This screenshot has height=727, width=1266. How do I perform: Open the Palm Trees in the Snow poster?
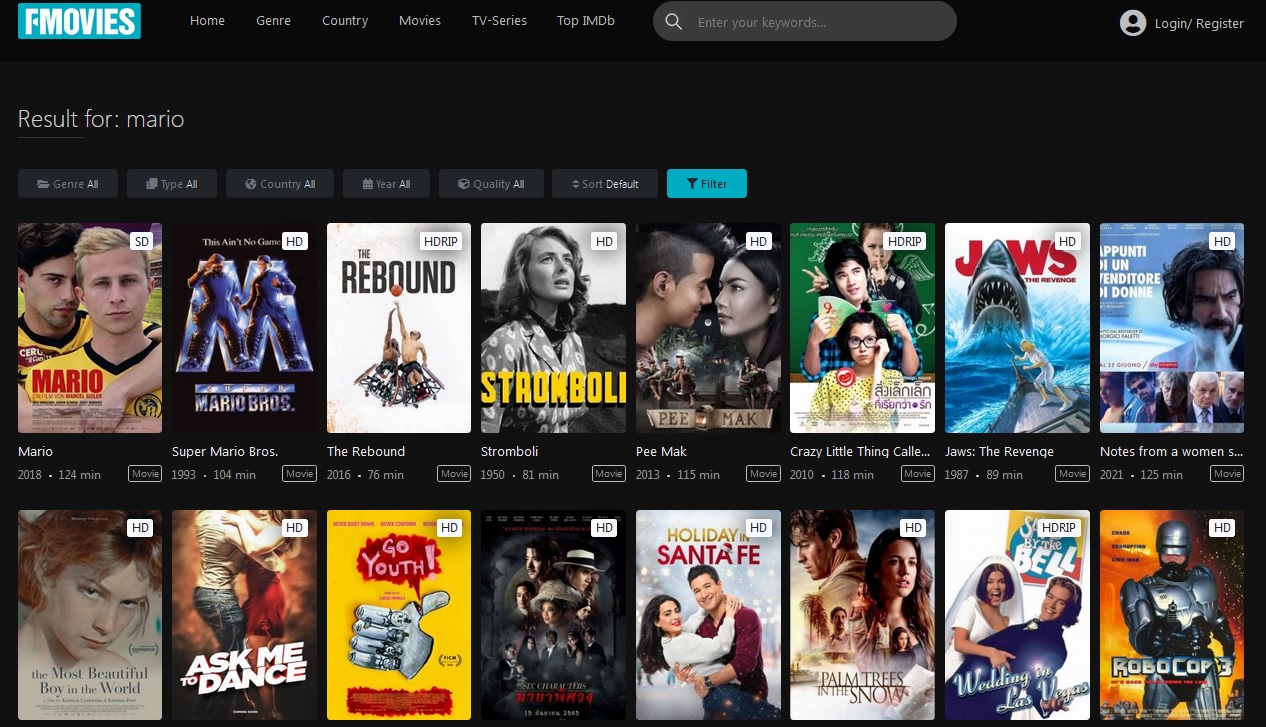pos(862,615)
